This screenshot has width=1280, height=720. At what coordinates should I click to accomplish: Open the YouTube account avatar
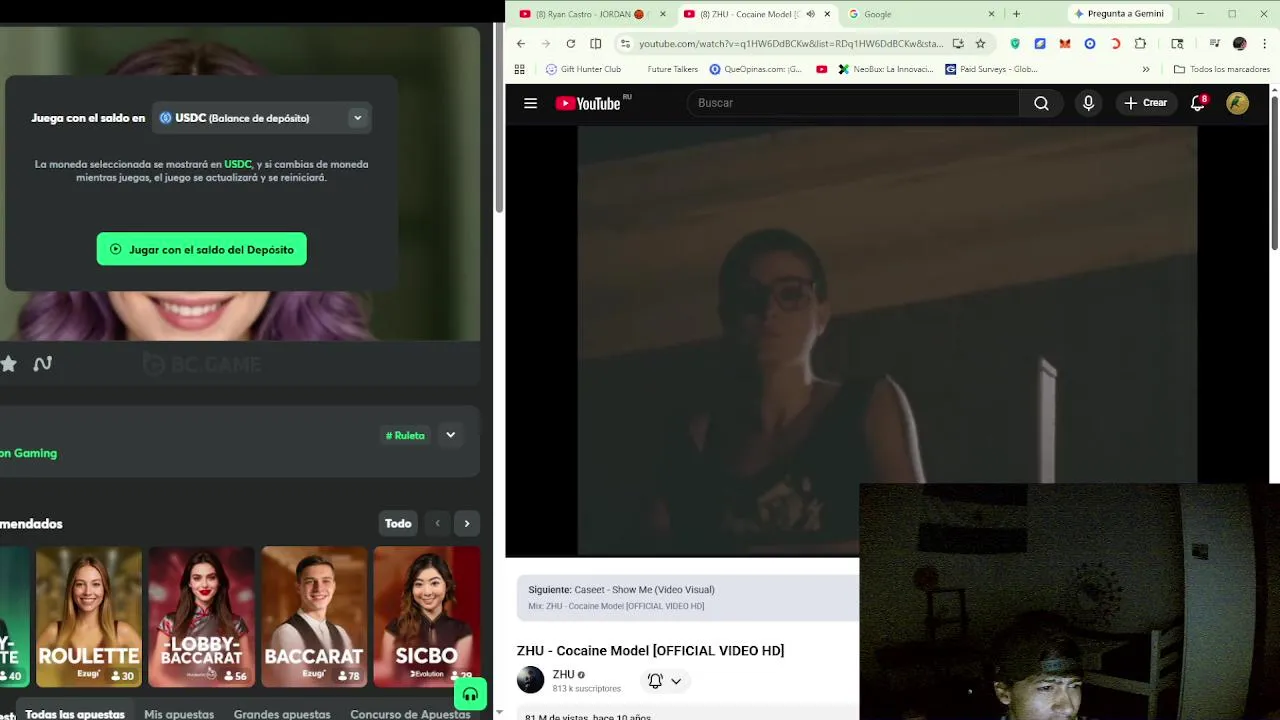click(x=1238, y=103)
